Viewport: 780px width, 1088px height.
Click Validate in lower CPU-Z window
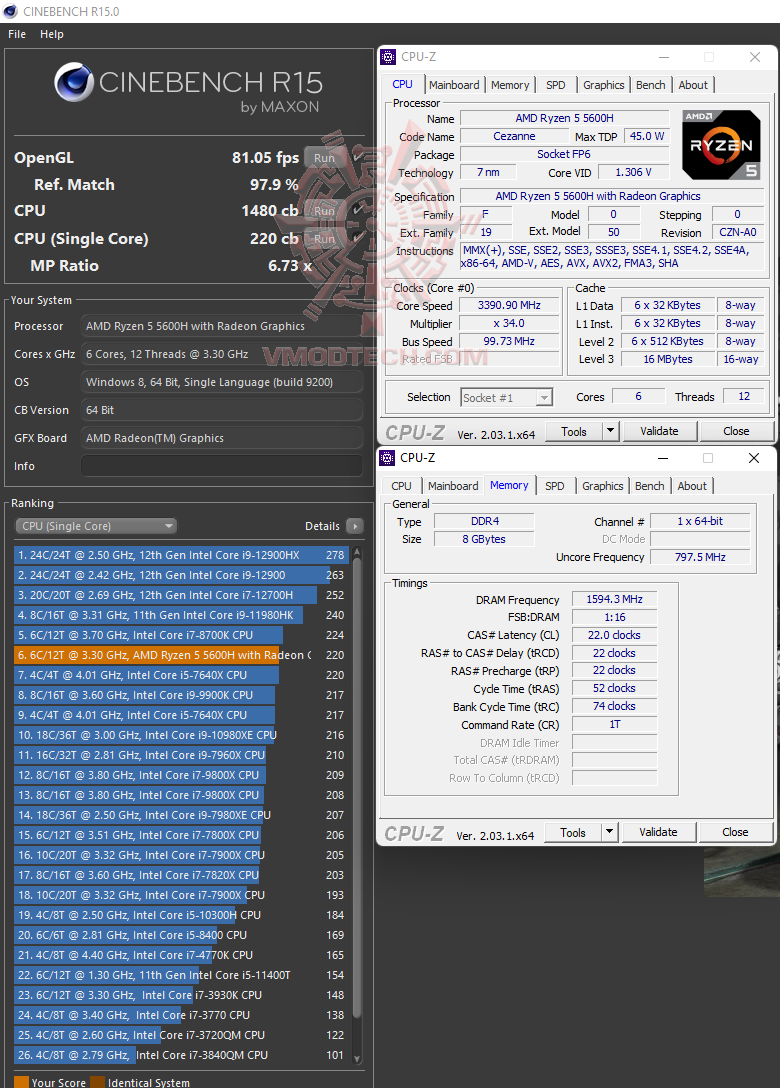point(658,833)
